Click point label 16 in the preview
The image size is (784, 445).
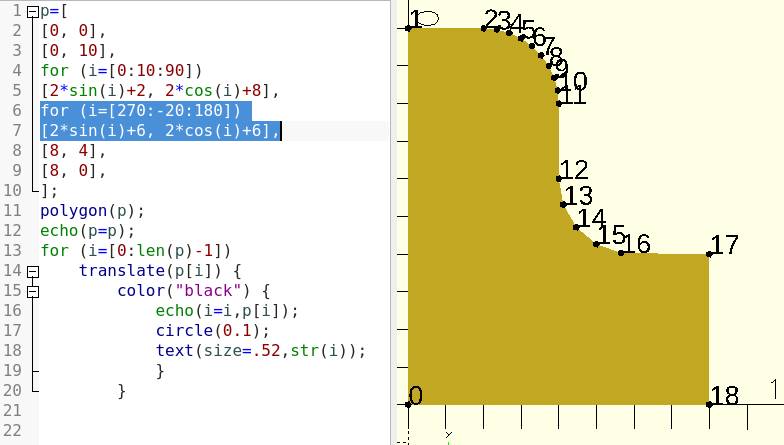(x=636, y=243)
